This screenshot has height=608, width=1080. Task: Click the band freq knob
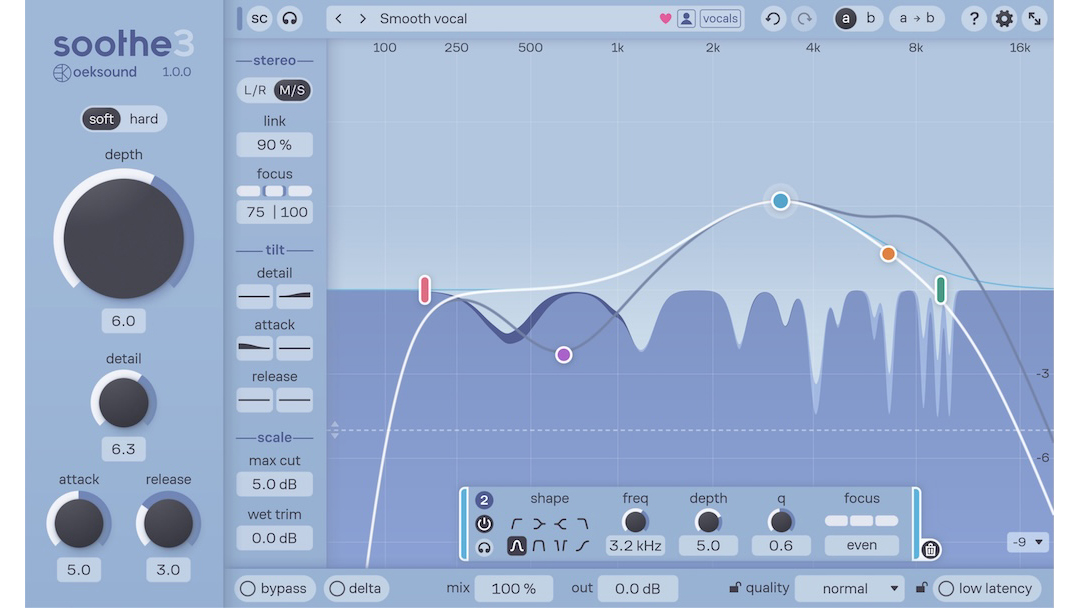(x=635, y=522)
